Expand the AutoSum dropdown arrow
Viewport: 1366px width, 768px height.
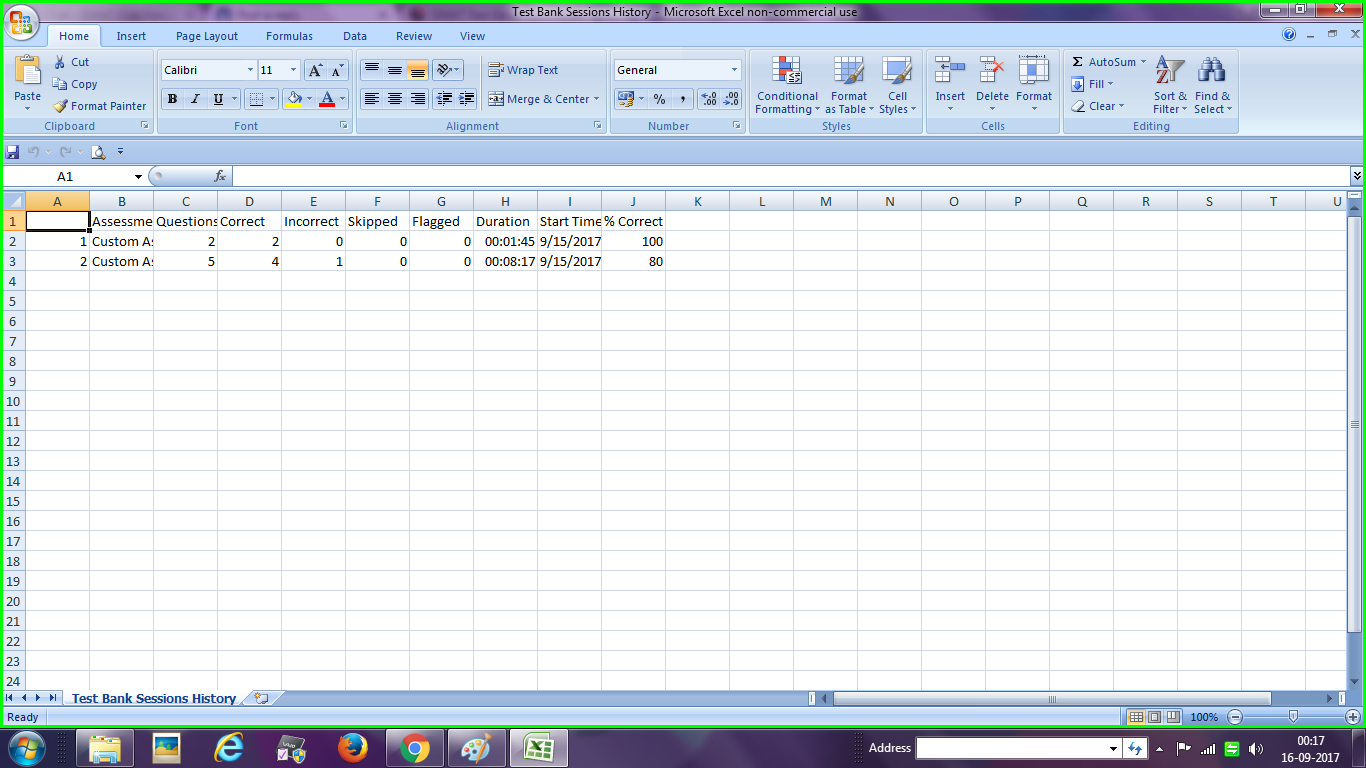click(x=1143, y=62)
